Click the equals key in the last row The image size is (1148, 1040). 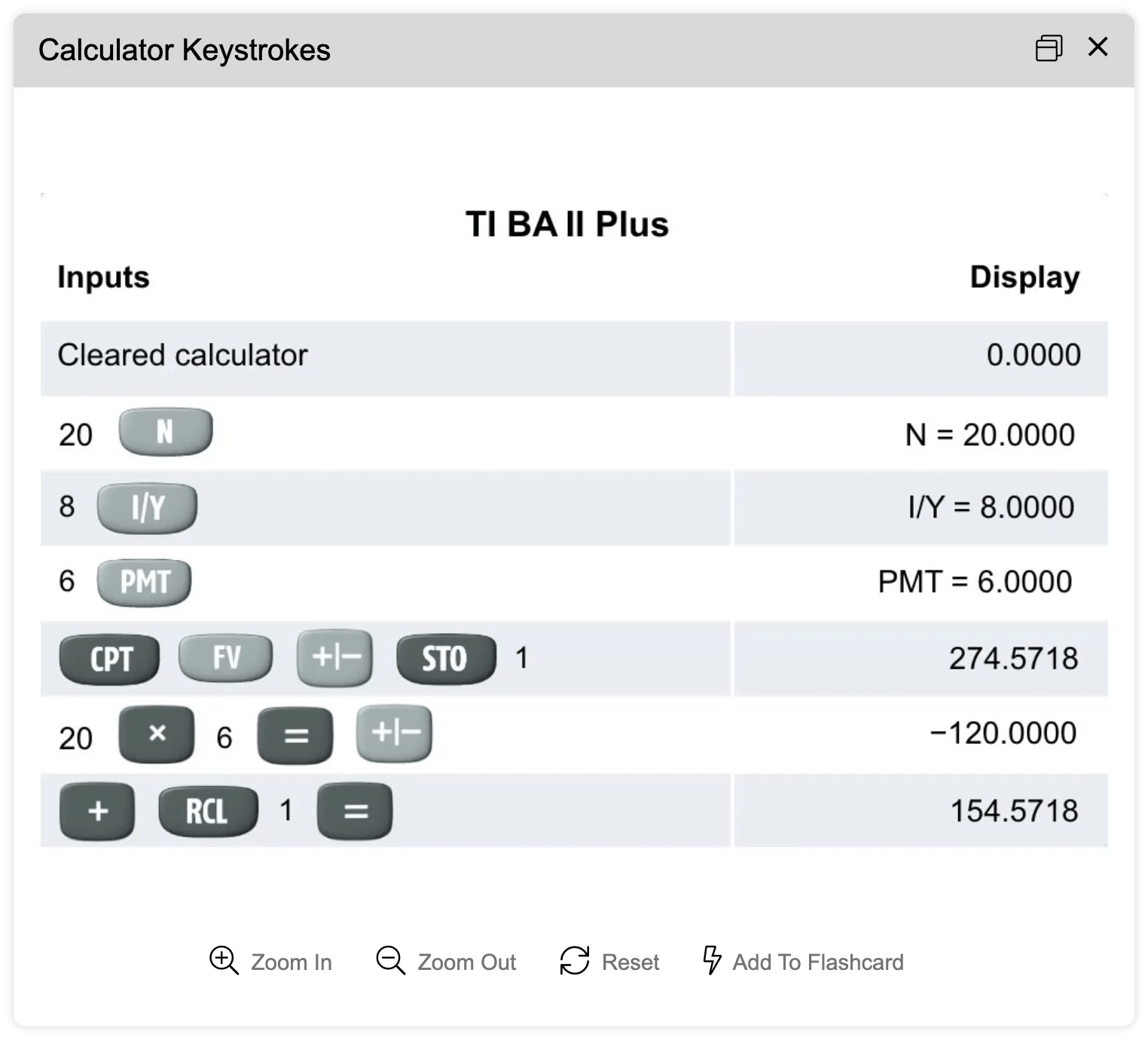(355, 811)
